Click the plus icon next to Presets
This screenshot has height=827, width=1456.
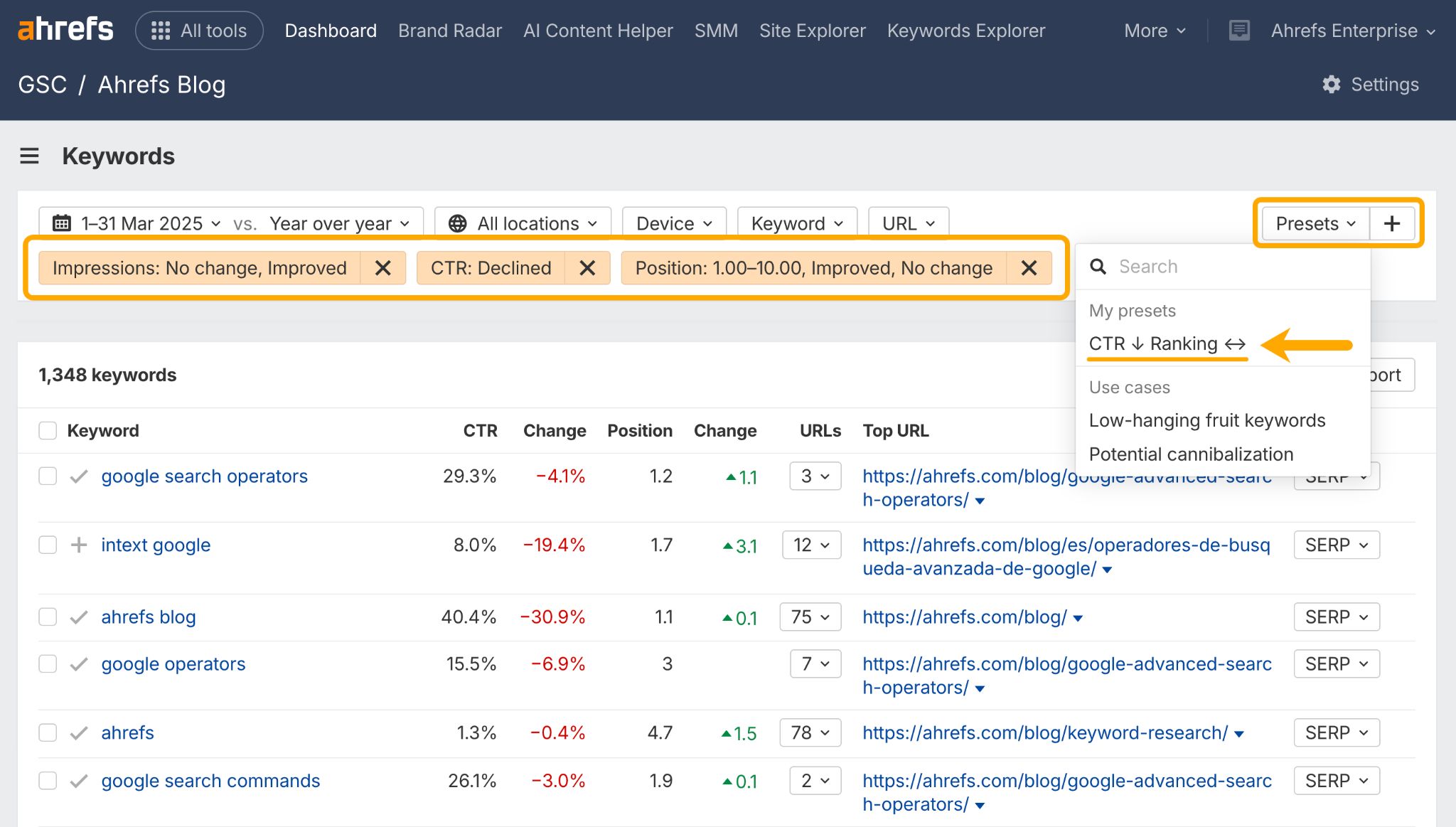point(1391,223)
